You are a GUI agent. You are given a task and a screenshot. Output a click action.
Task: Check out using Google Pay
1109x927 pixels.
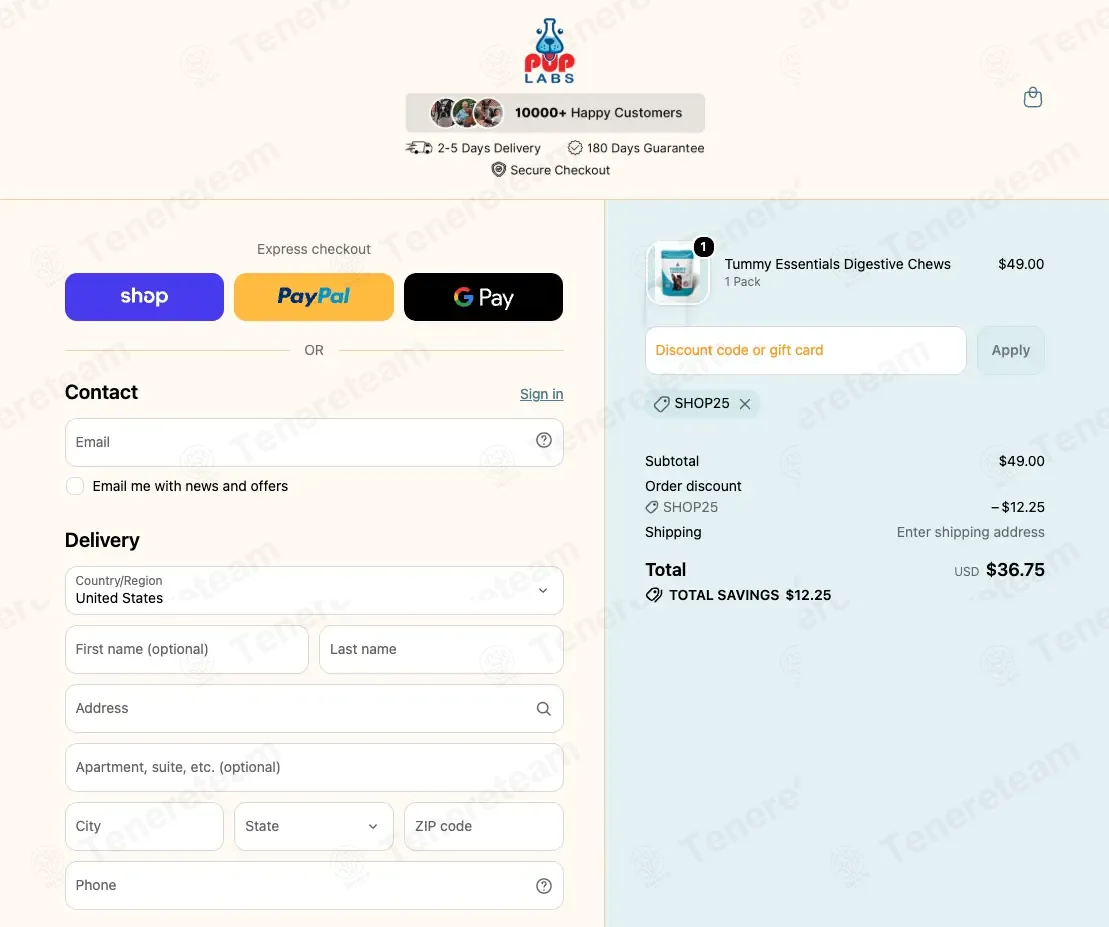tap(484, 297)
